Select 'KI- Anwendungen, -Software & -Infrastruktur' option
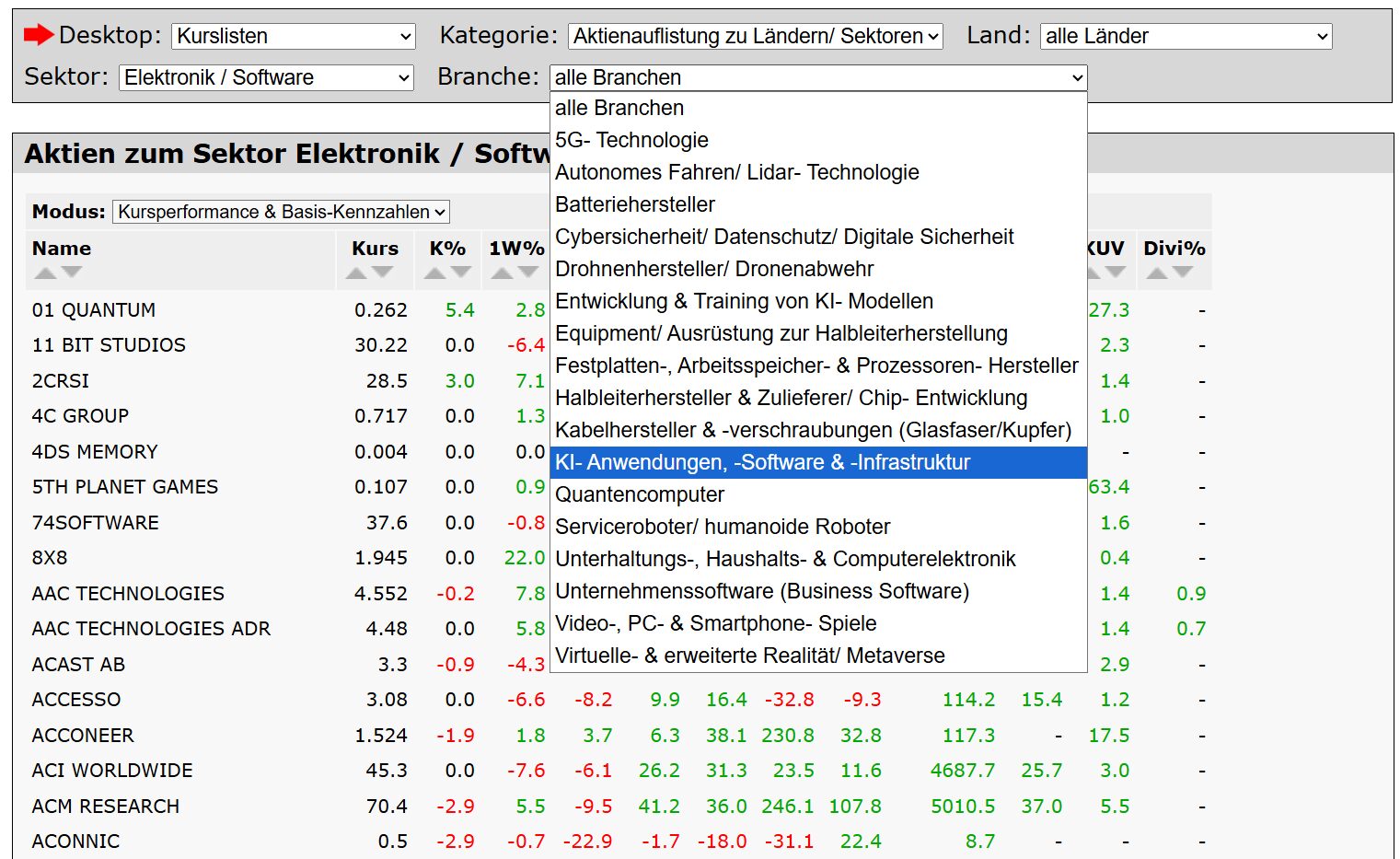Screen dimensions: 1400x859 tap(818, 462)
